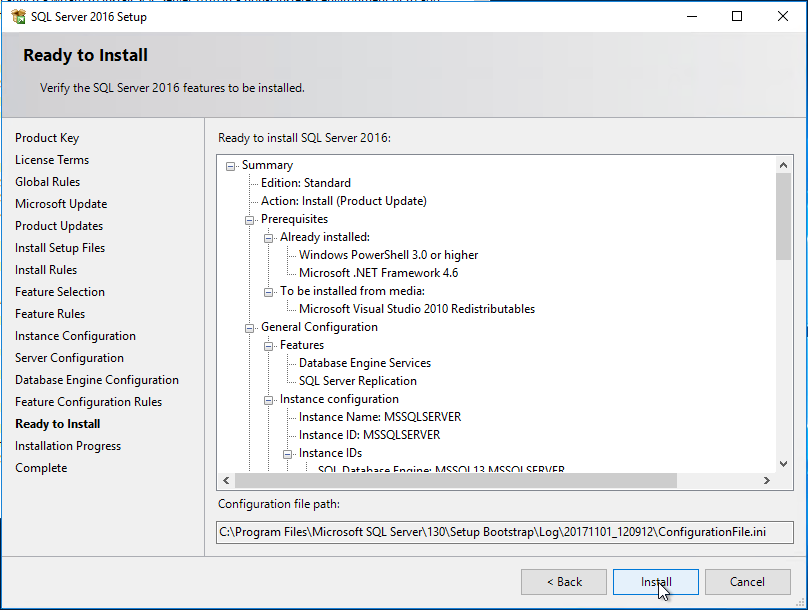808x610 pixels.
Task: Click the Configuration file path field
Action: (504, 532)
